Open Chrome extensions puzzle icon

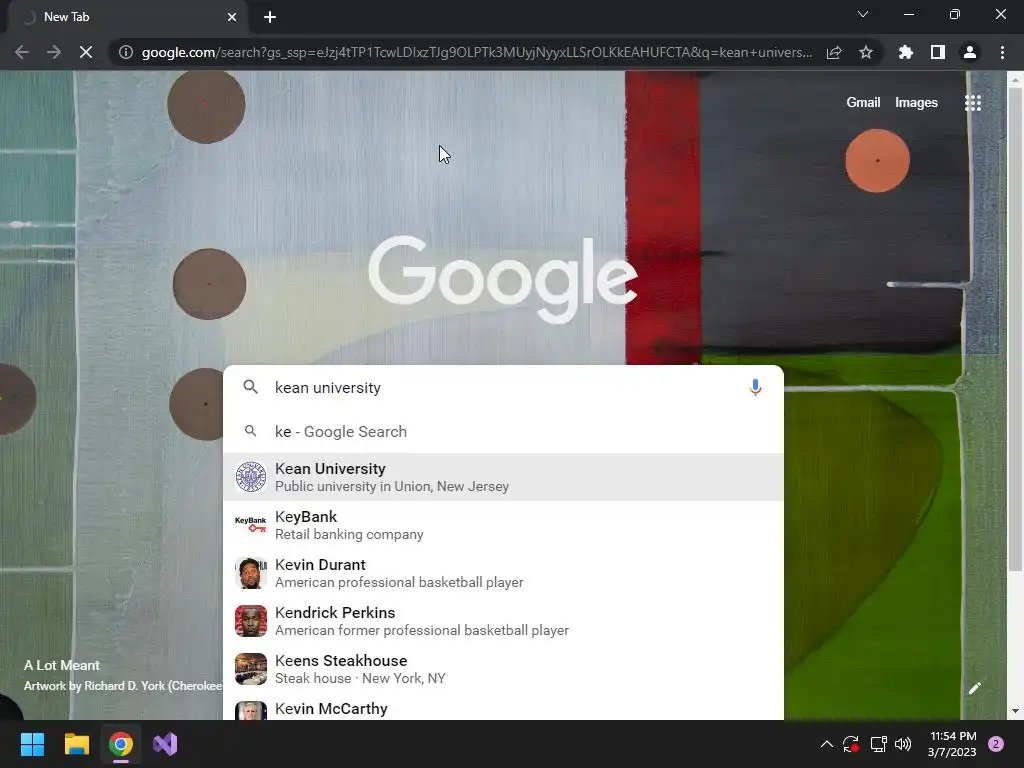click(906, 52)
